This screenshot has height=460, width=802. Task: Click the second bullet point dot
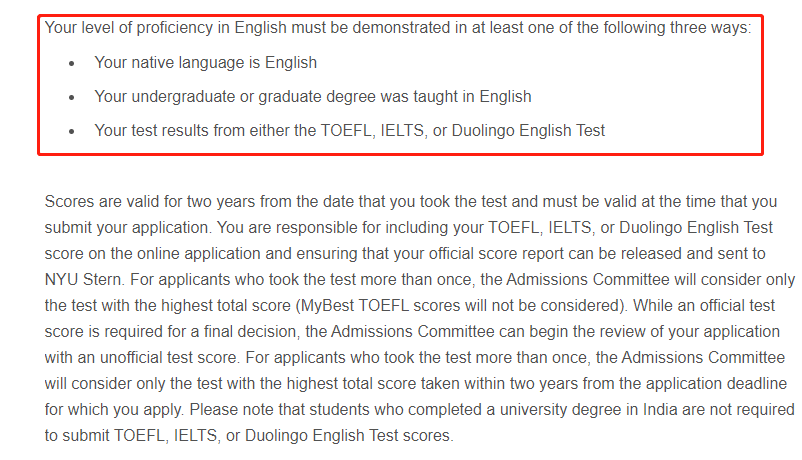(72, 98)
